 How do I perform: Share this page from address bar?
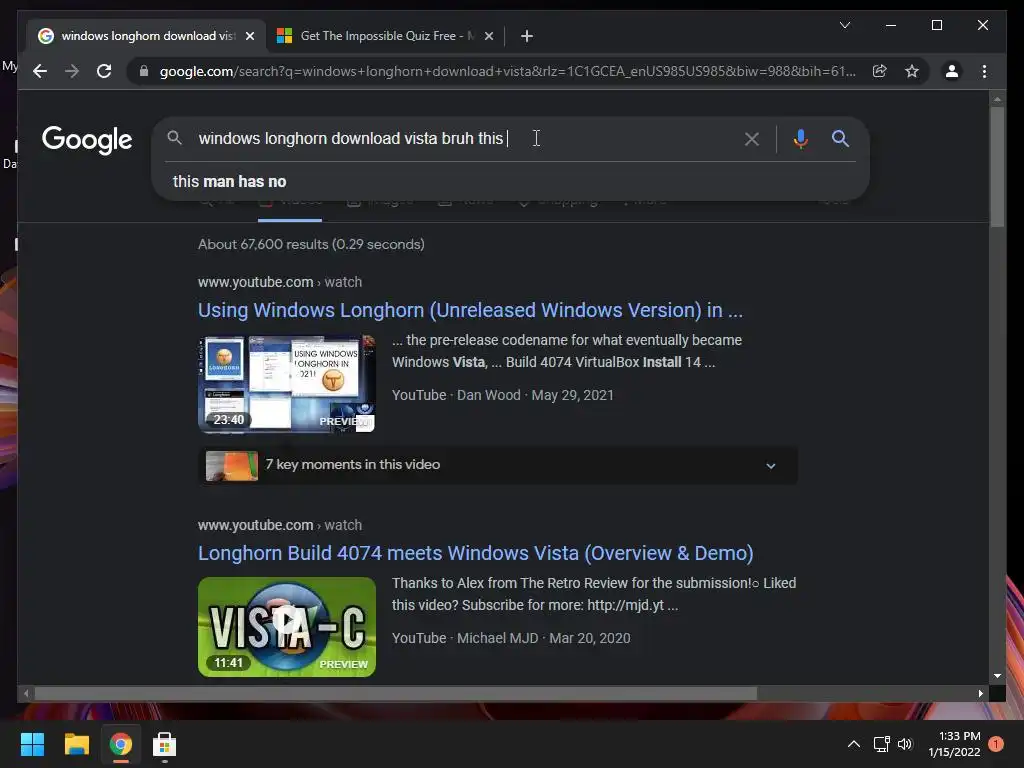[879, 71]
